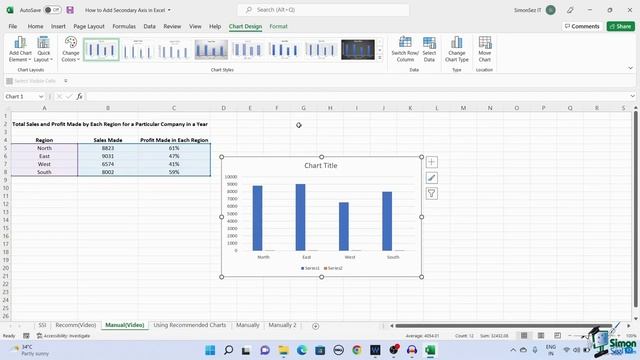Open Quick Layout gallery

(x=43, y=49)
